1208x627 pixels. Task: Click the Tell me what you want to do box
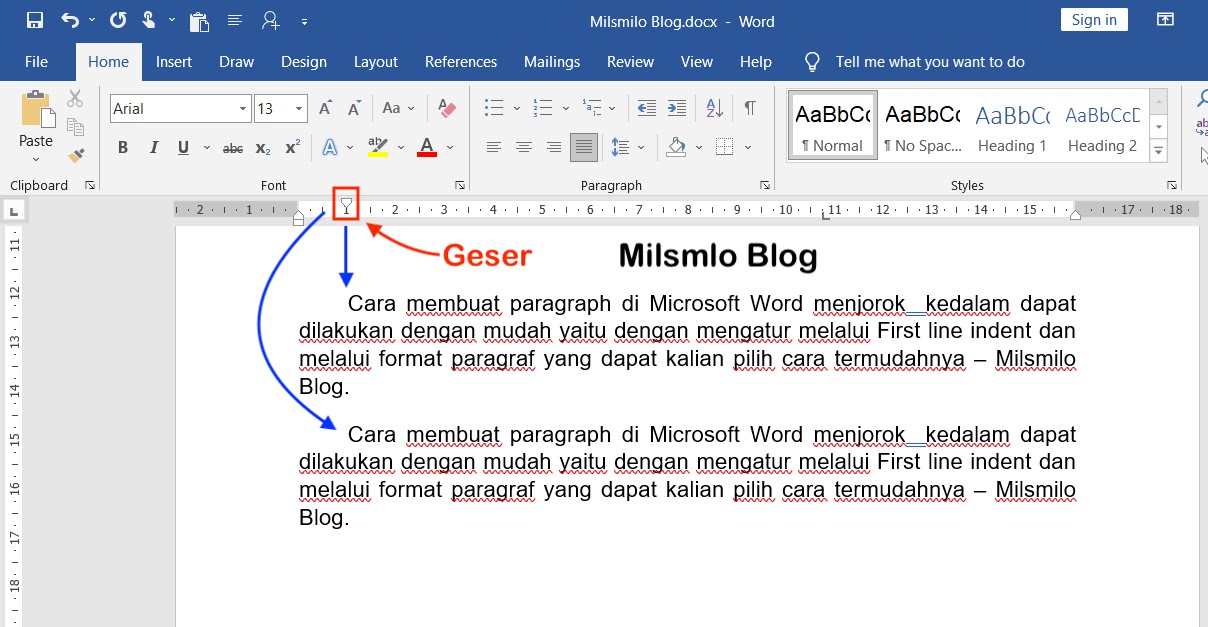click(930, 62)
